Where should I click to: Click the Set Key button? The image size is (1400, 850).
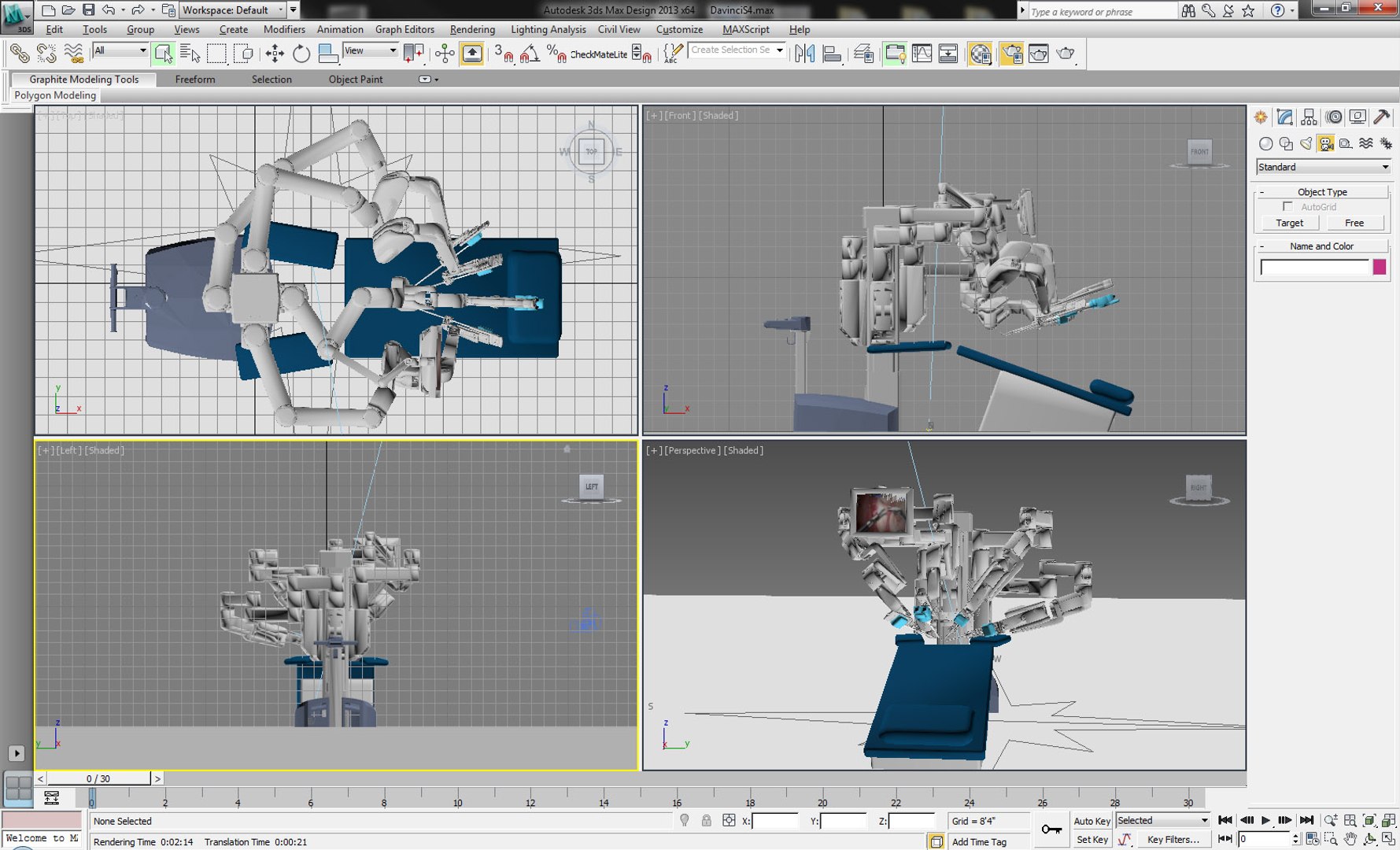(1092, 840)
